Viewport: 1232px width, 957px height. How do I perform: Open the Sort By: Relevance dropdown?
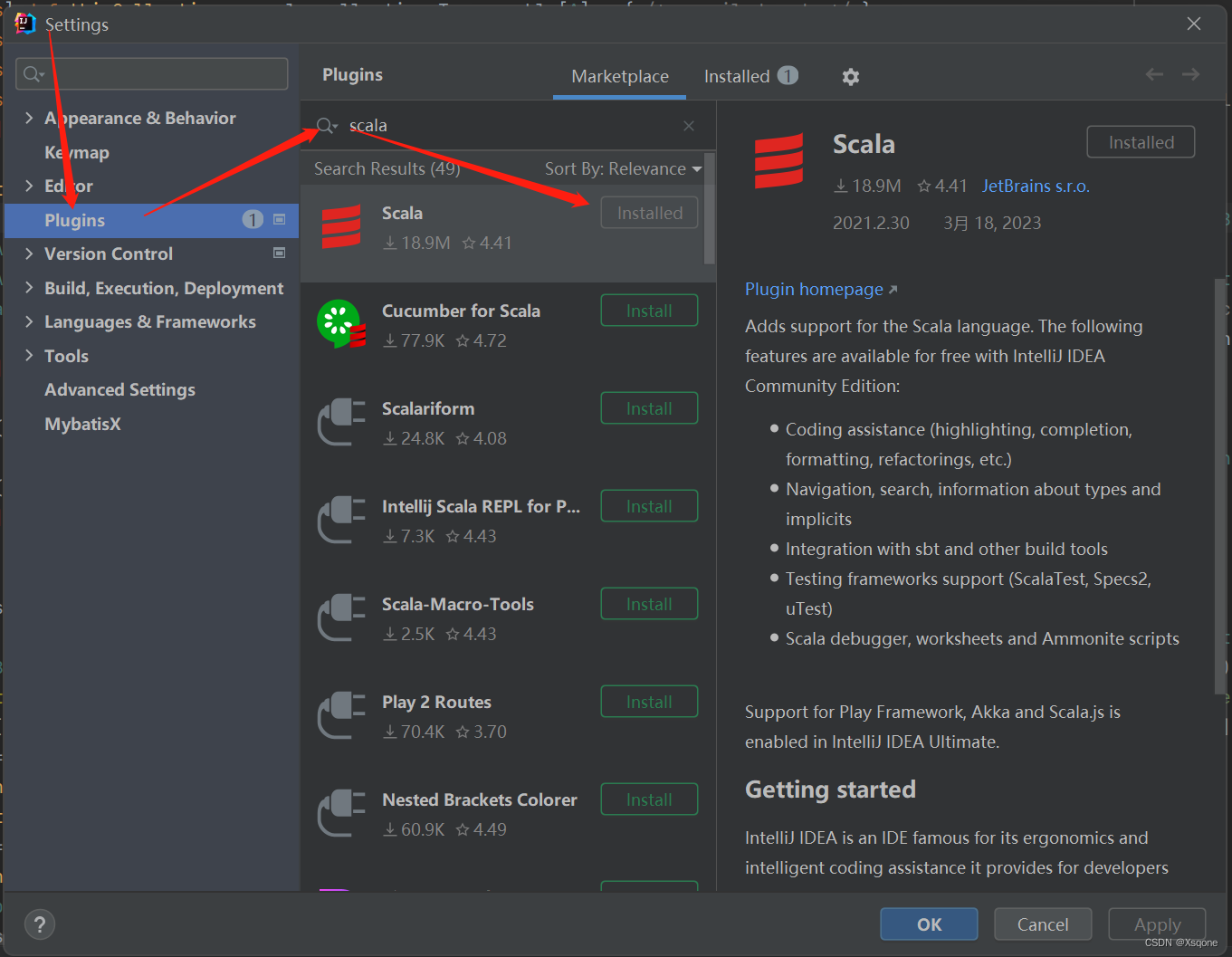623,168
